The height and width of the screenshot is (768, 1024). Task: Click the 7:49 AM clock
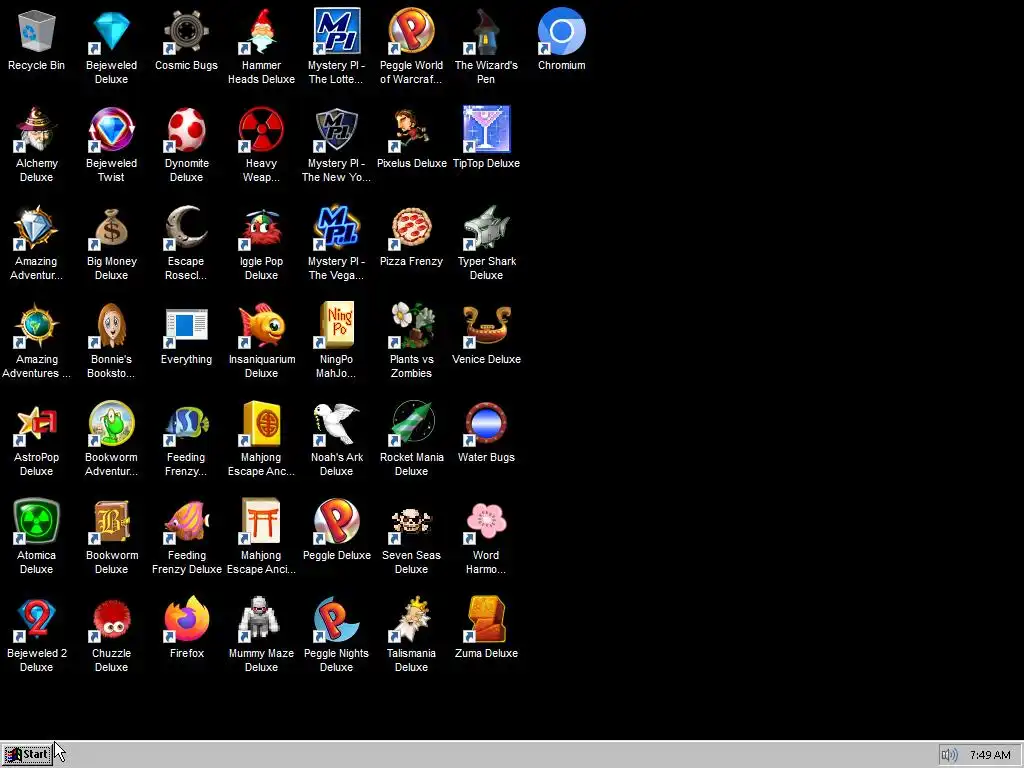990,756
